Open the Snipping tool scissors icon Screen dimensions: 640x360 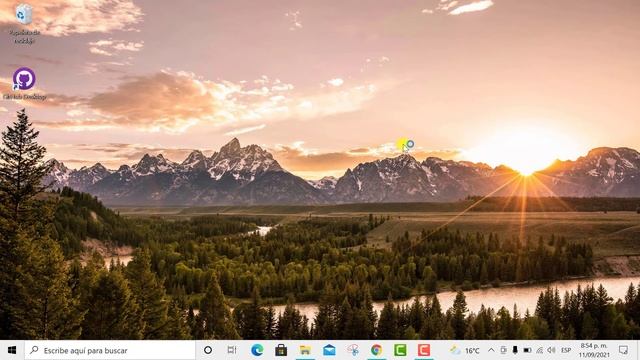click(x=353, y=350)
